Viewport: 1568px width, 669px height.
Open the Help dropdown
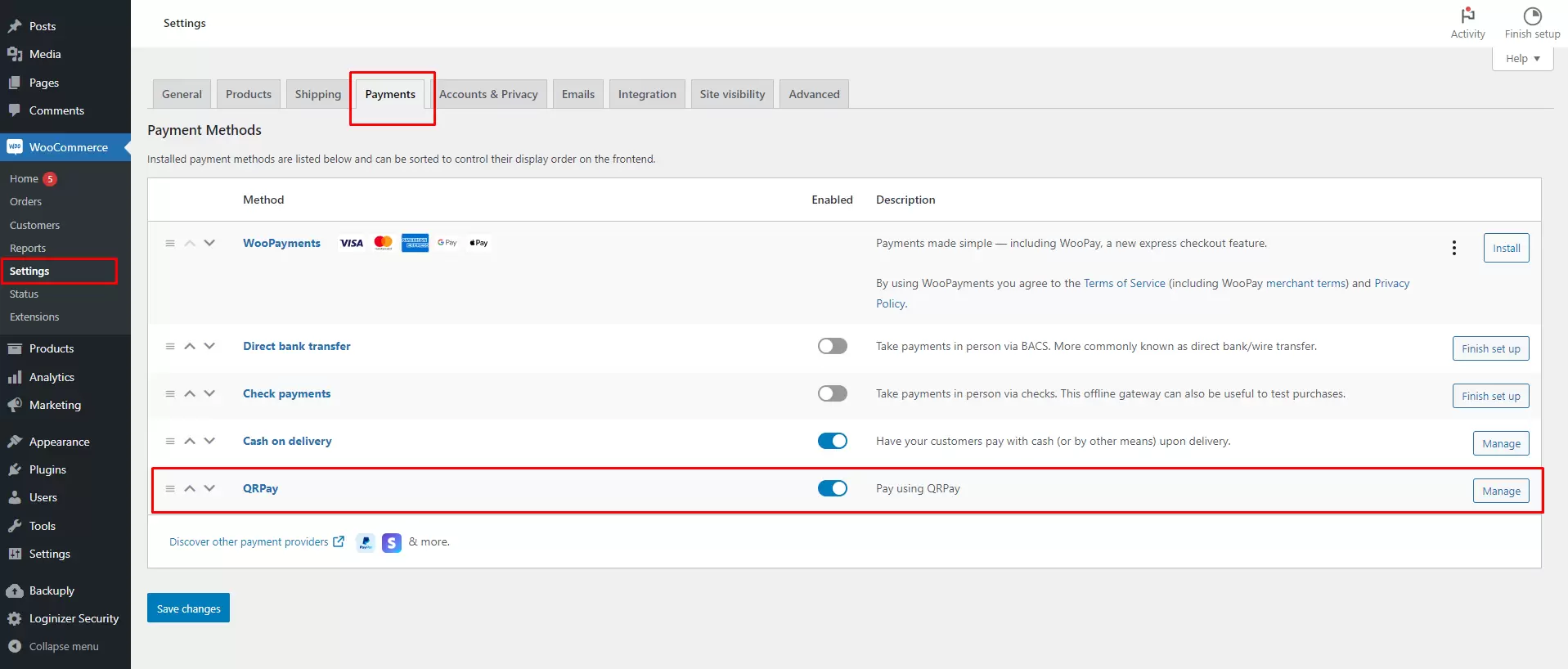(1522, 58)
